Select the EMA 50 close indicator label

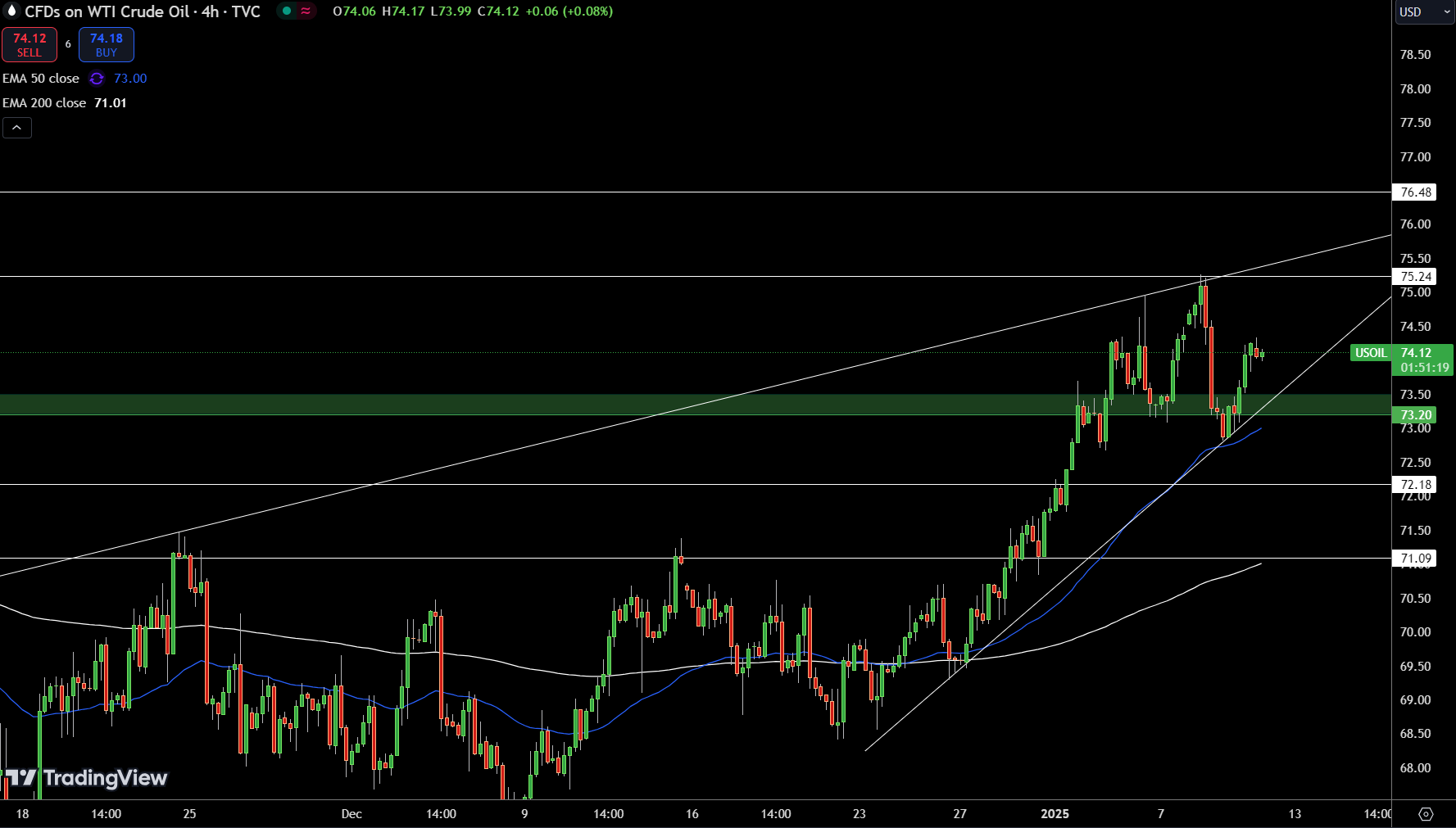click(x=41, y=79)
